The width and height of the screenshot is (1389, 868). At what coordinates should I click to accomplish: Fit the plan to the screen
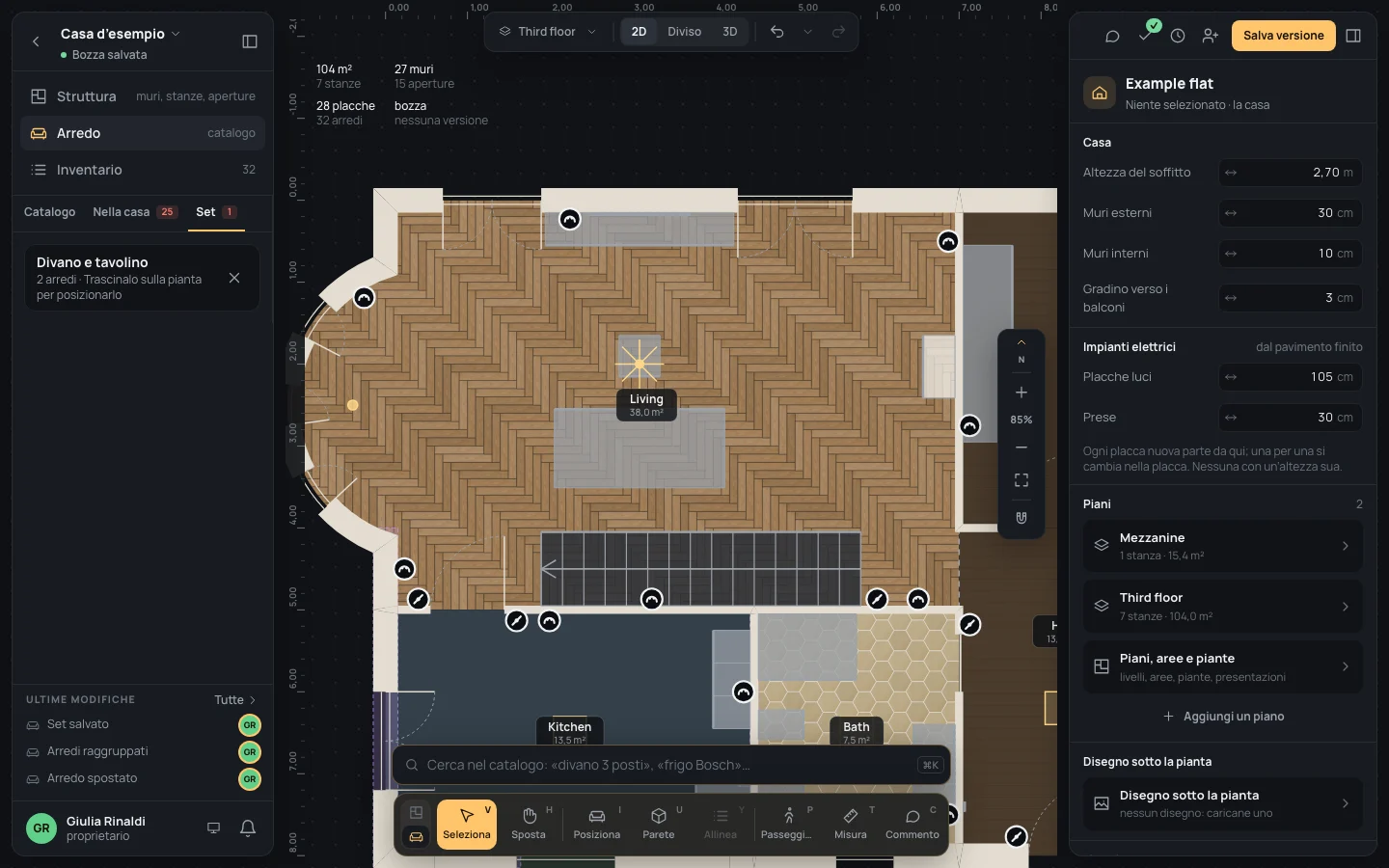pos(1021,480)
